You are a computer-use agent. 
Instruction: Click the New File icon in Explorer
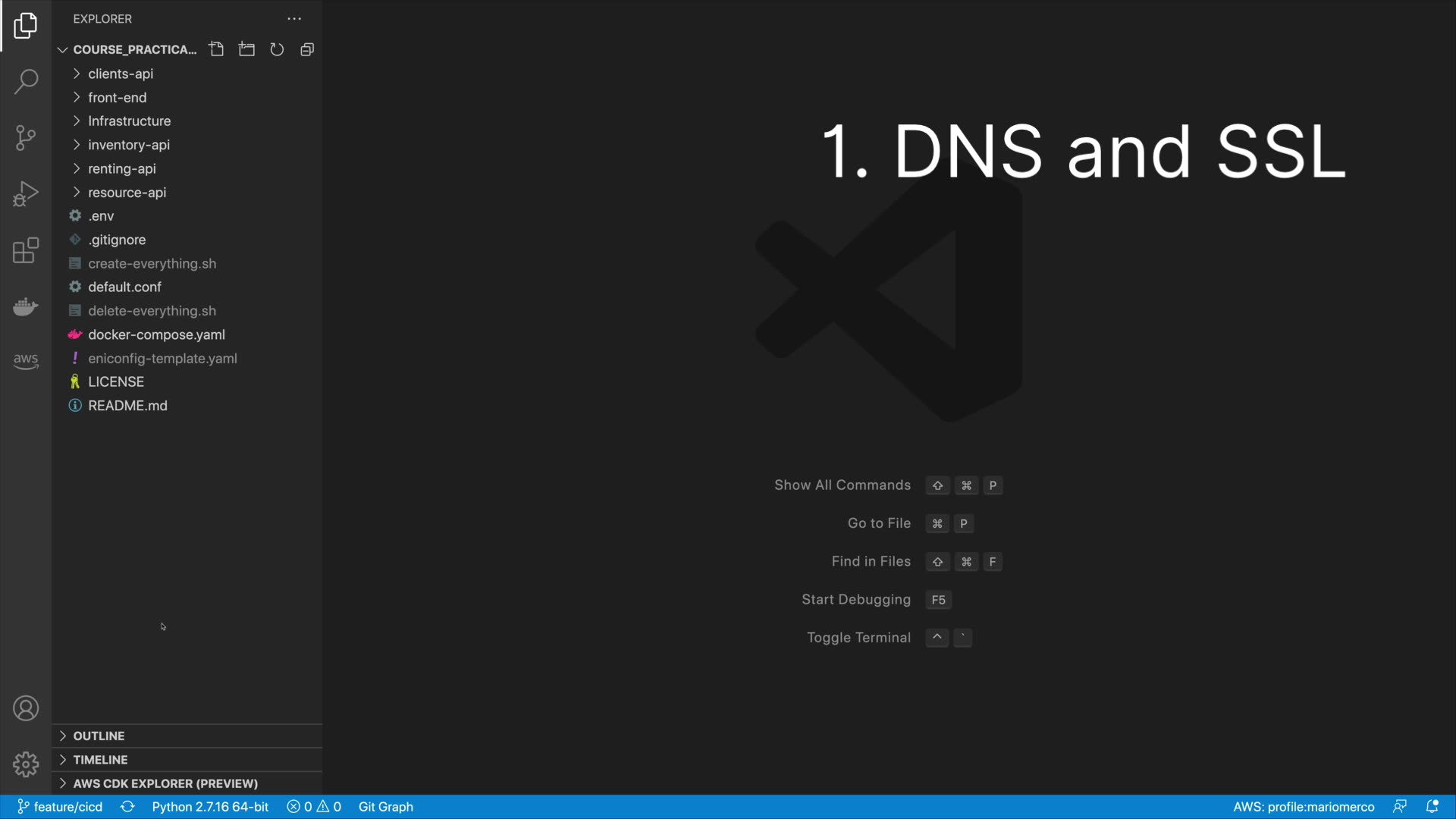tap(216, 49)
